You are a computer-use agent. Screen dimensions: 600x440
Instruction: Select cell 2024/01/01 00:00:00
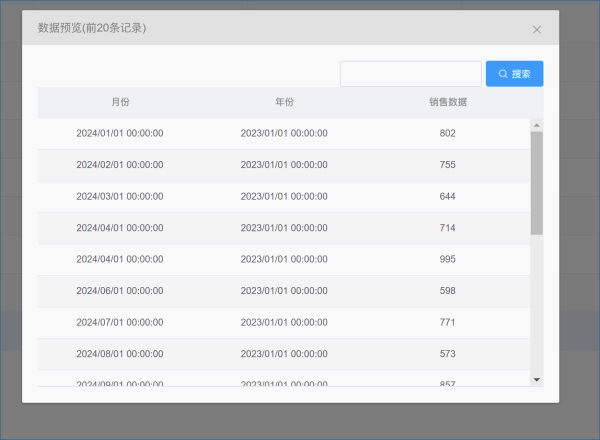[120, 133]
